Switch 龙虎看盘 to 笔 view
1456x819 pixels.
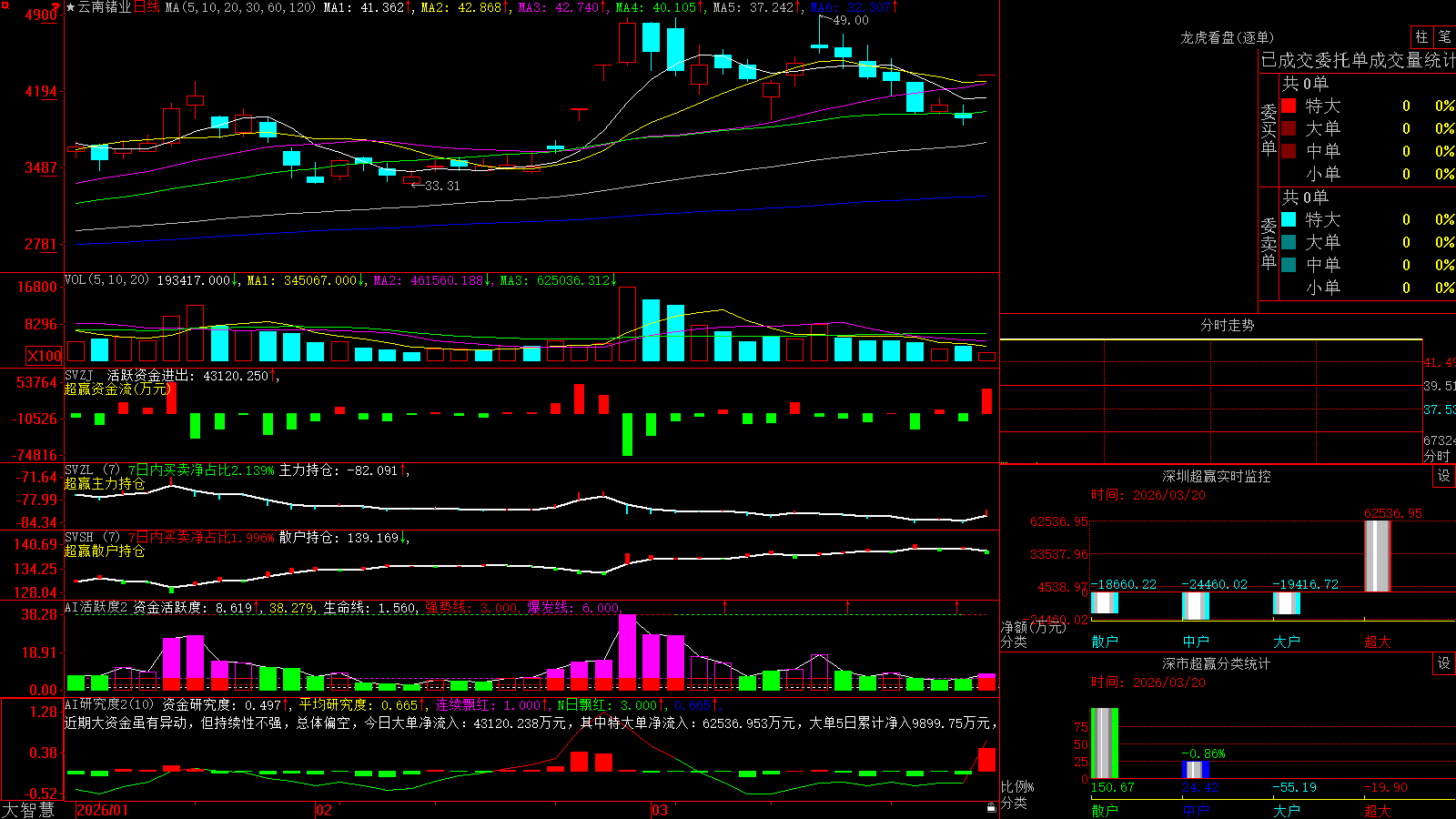[1444, 36]
